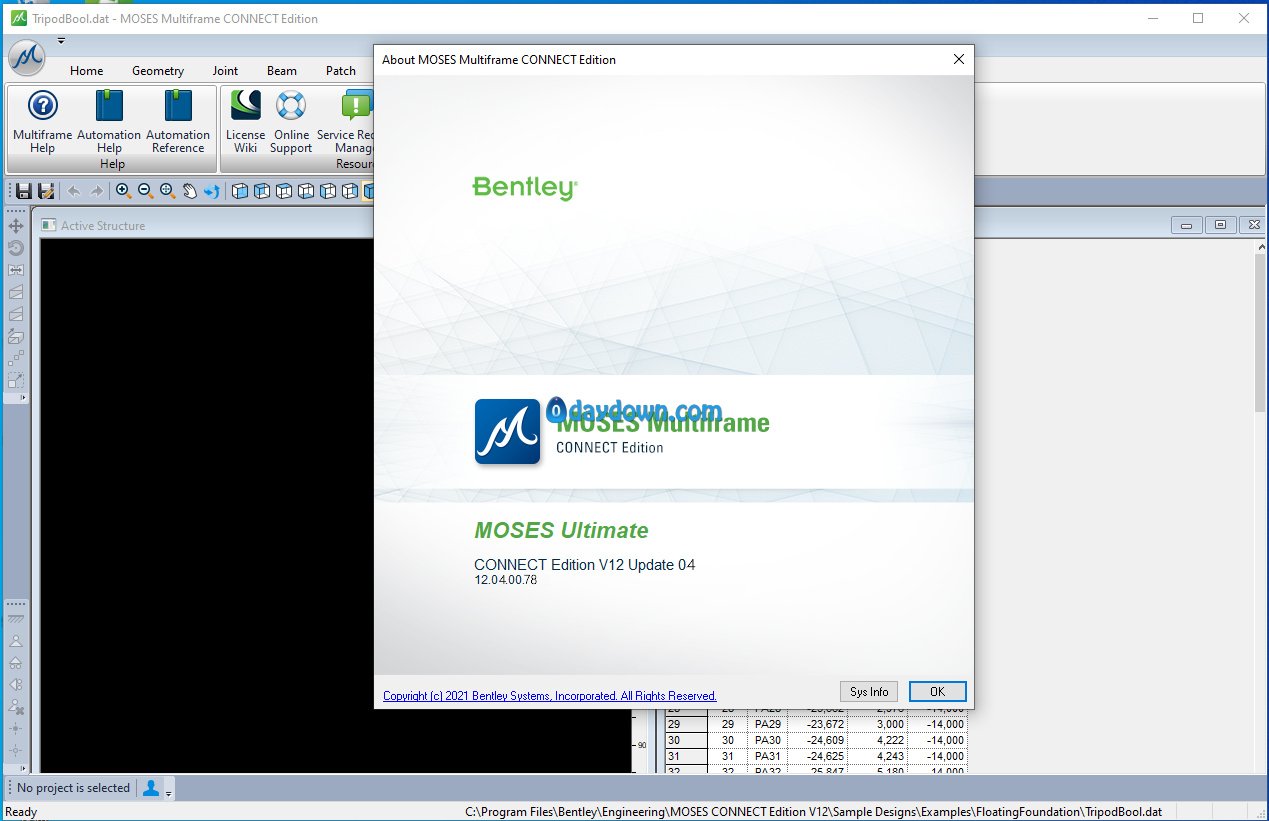Screen dimensions: 1269x821
Task: Select the Duplicate diagonal squares tool
Action: click(16, 358)
